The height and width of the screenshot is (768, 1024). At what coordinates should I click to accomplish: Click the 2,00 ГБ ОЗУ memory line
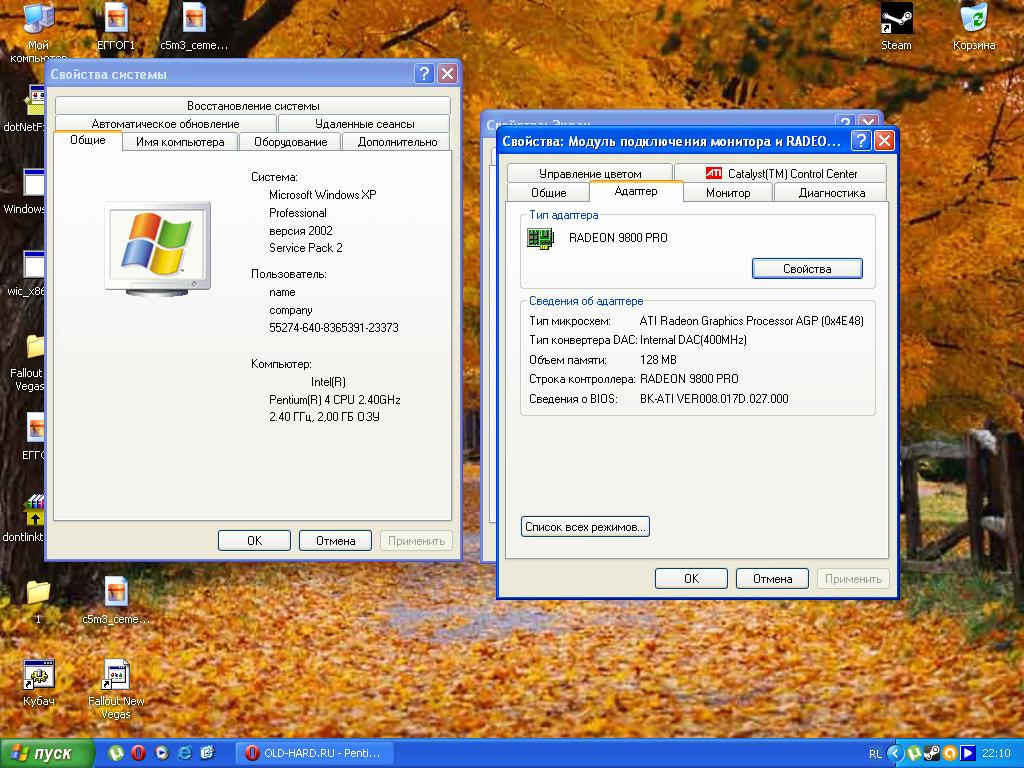(x=324, y=417)
